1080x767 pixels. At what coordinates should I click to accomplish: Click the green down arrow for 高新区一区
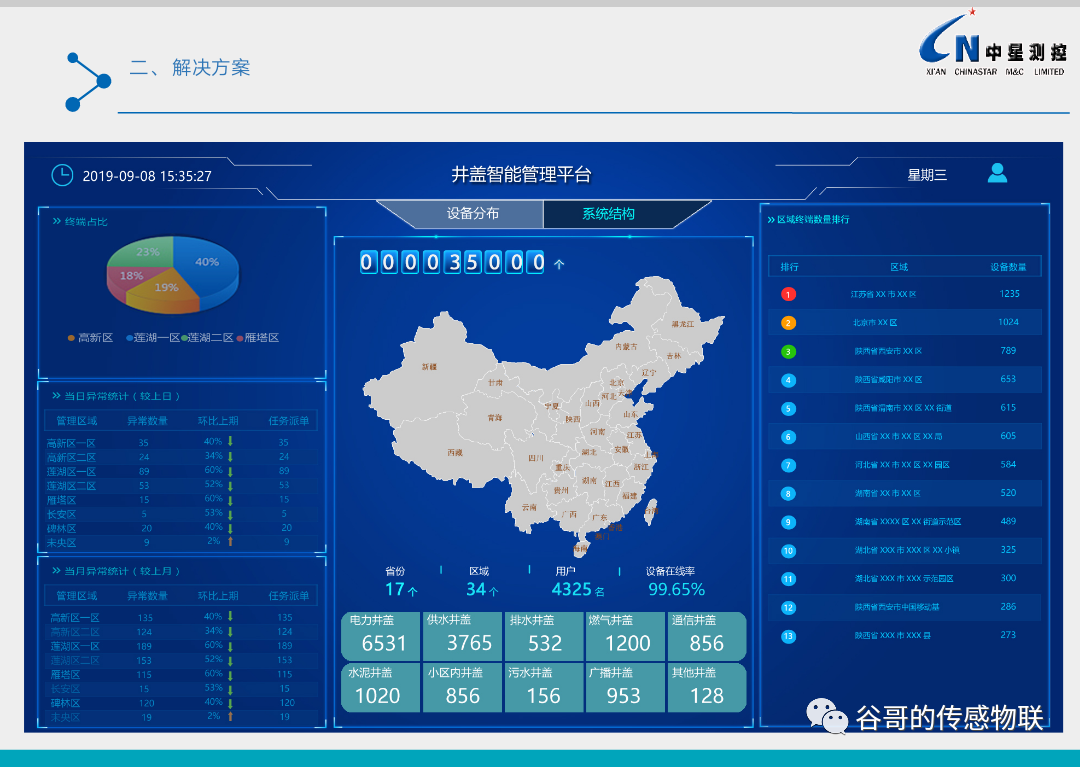[x=230, y=442]
